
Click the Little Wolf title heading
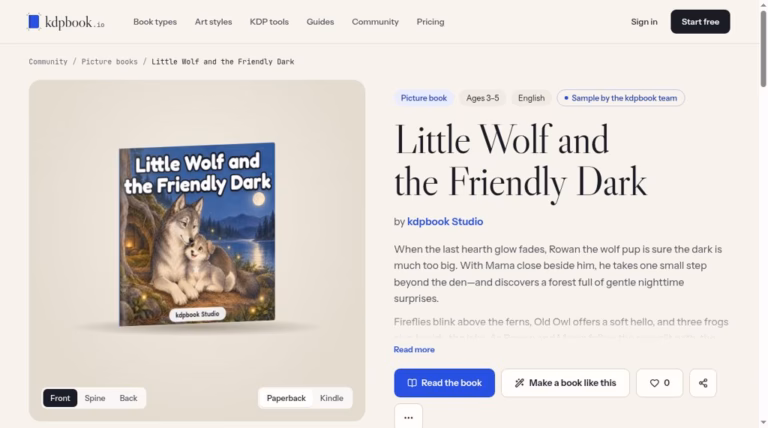tap(520, 162)
